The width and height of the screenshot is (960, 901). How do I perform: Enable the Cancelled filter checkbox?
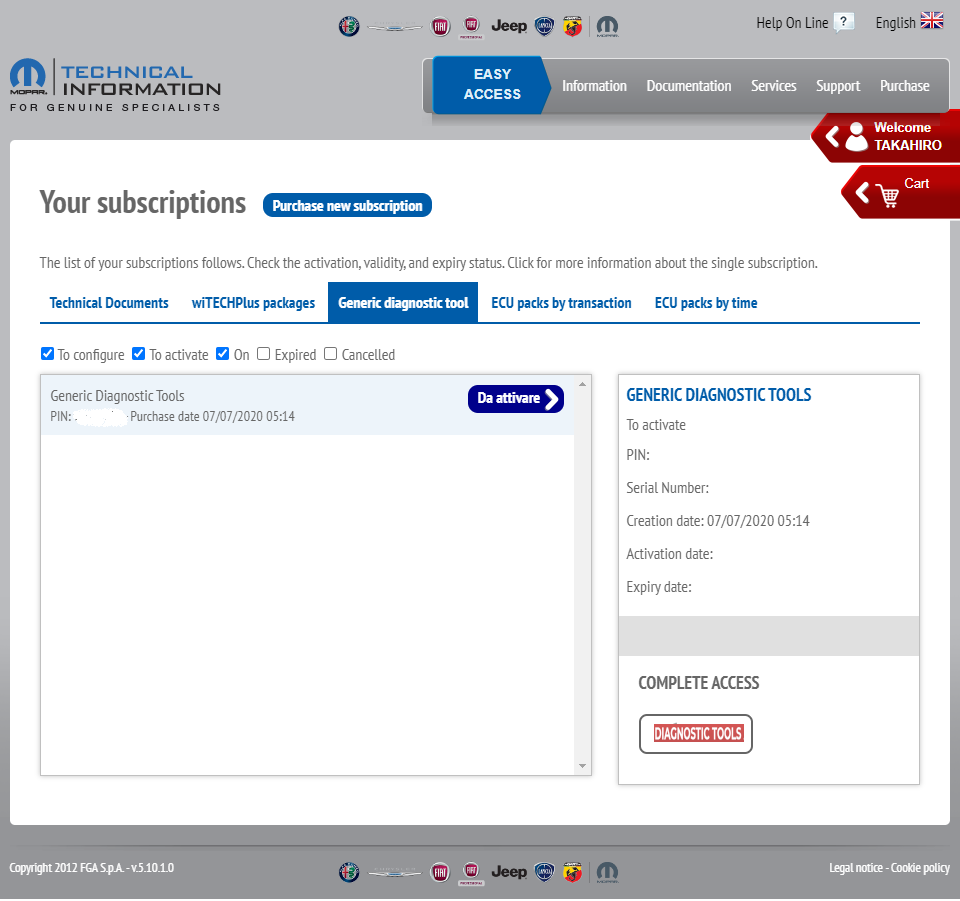[330, 354]
